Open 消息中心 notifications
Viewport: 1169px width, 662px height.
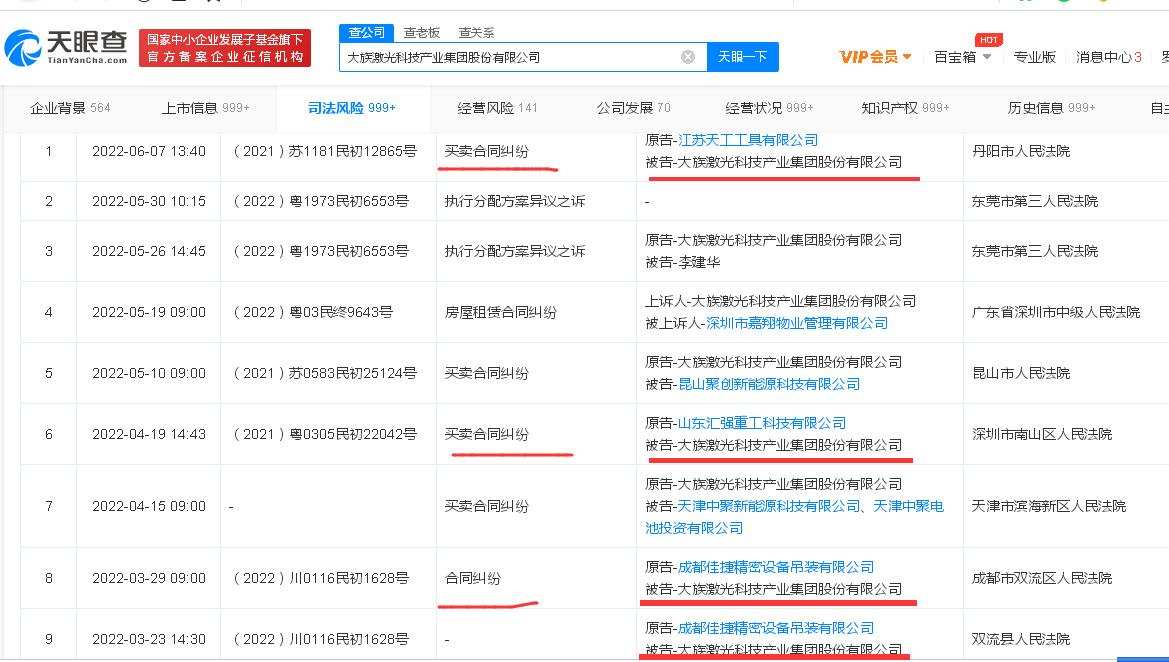pos(1108,57)
